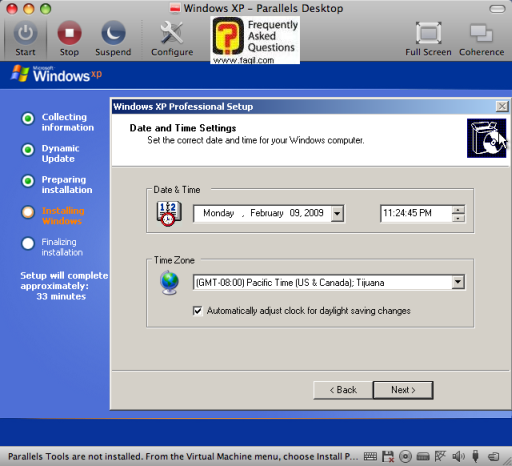The height and width of the screenshot is (466, 512).
Task: Click the Collecting information step
Action: (68, 122)
